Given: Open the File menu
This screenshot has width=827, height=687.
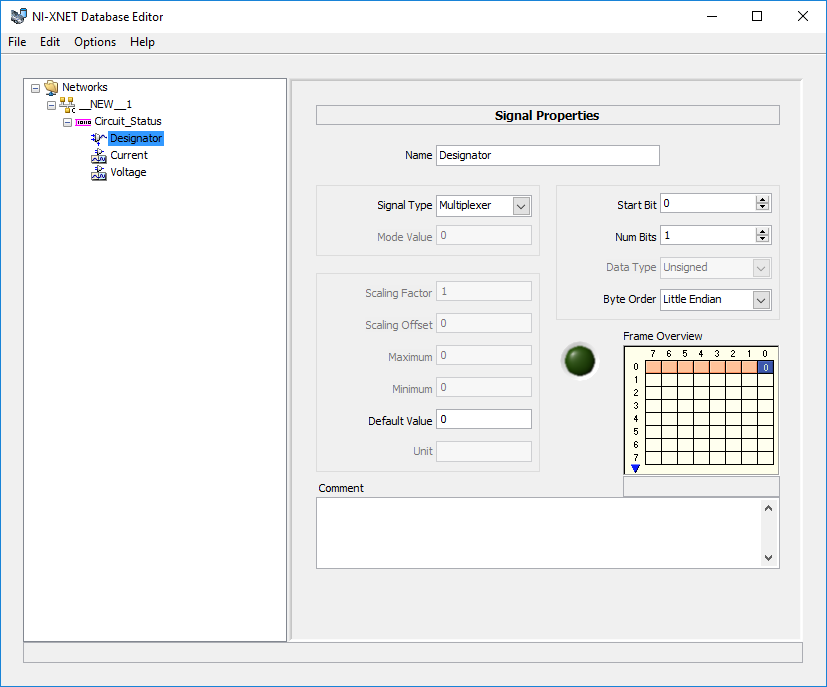Looking at the screenshot, I should [17, 42].
